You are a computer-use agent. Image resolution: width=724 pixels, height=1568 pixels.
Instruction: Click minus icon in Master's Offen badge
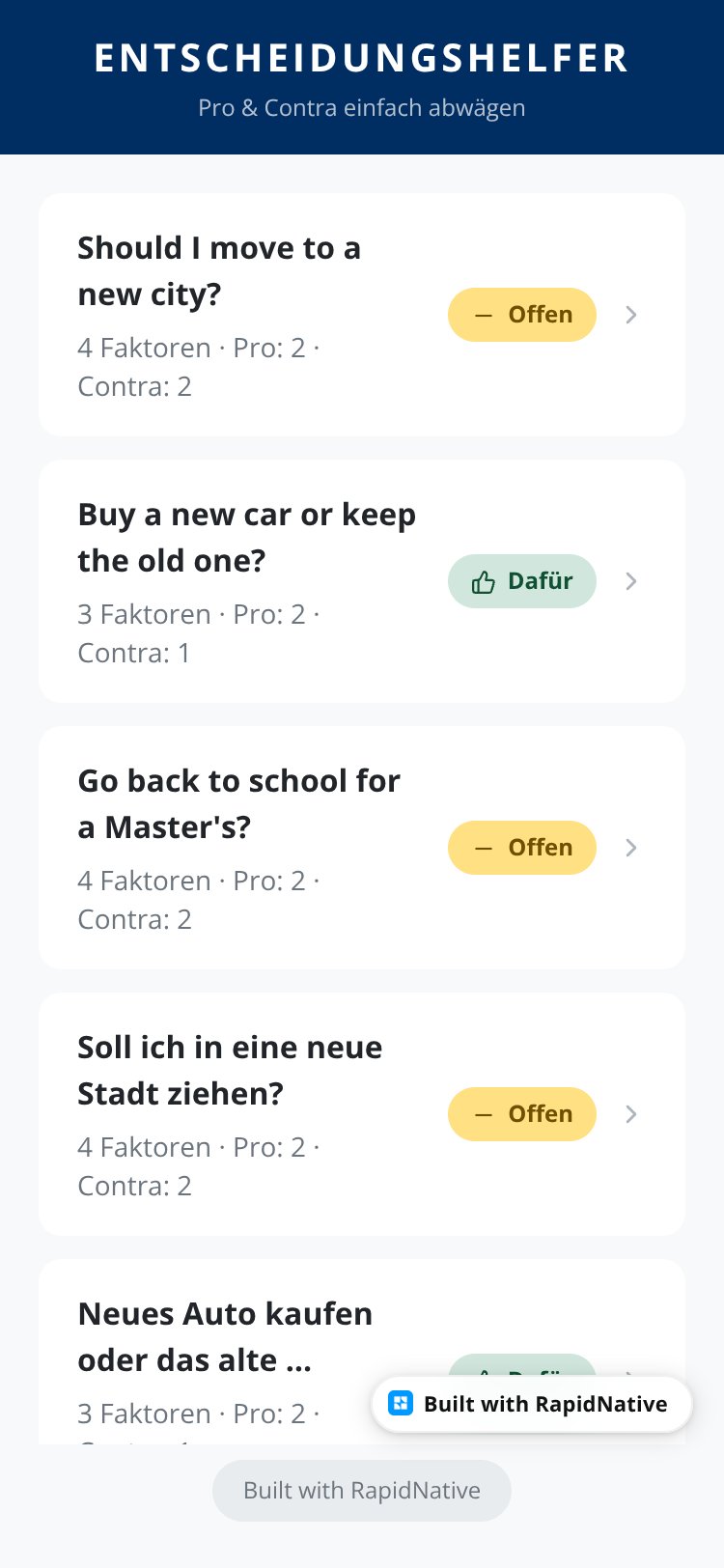(484, 848)
